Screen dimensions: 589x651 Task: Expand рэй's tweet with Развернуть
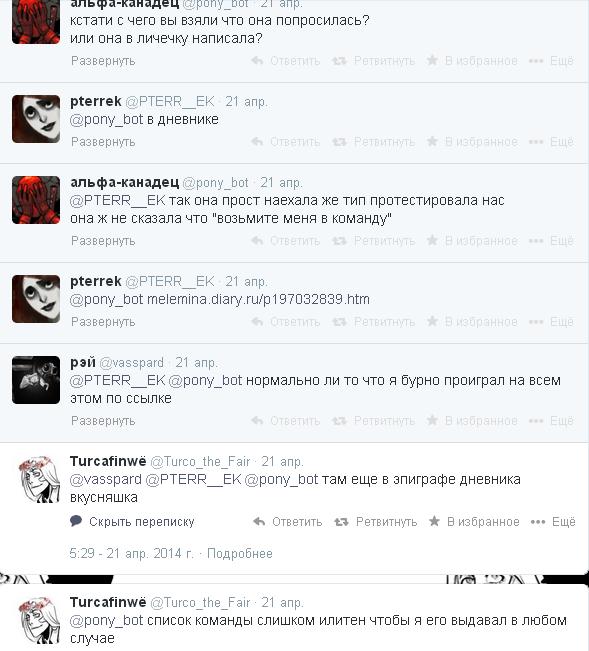coord(103,421)
